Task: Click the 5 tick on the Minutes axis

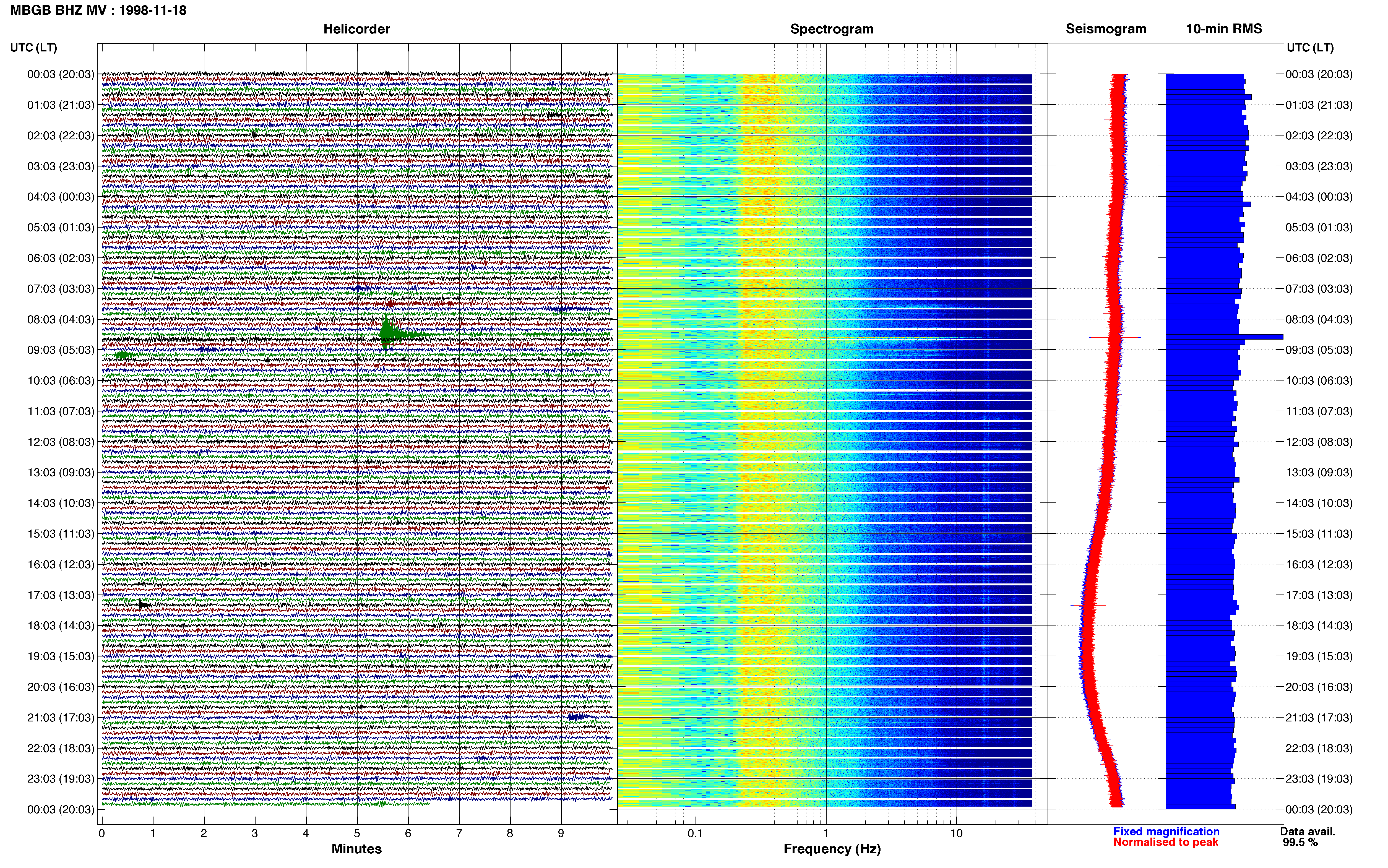Action: [x=357, y=833]
